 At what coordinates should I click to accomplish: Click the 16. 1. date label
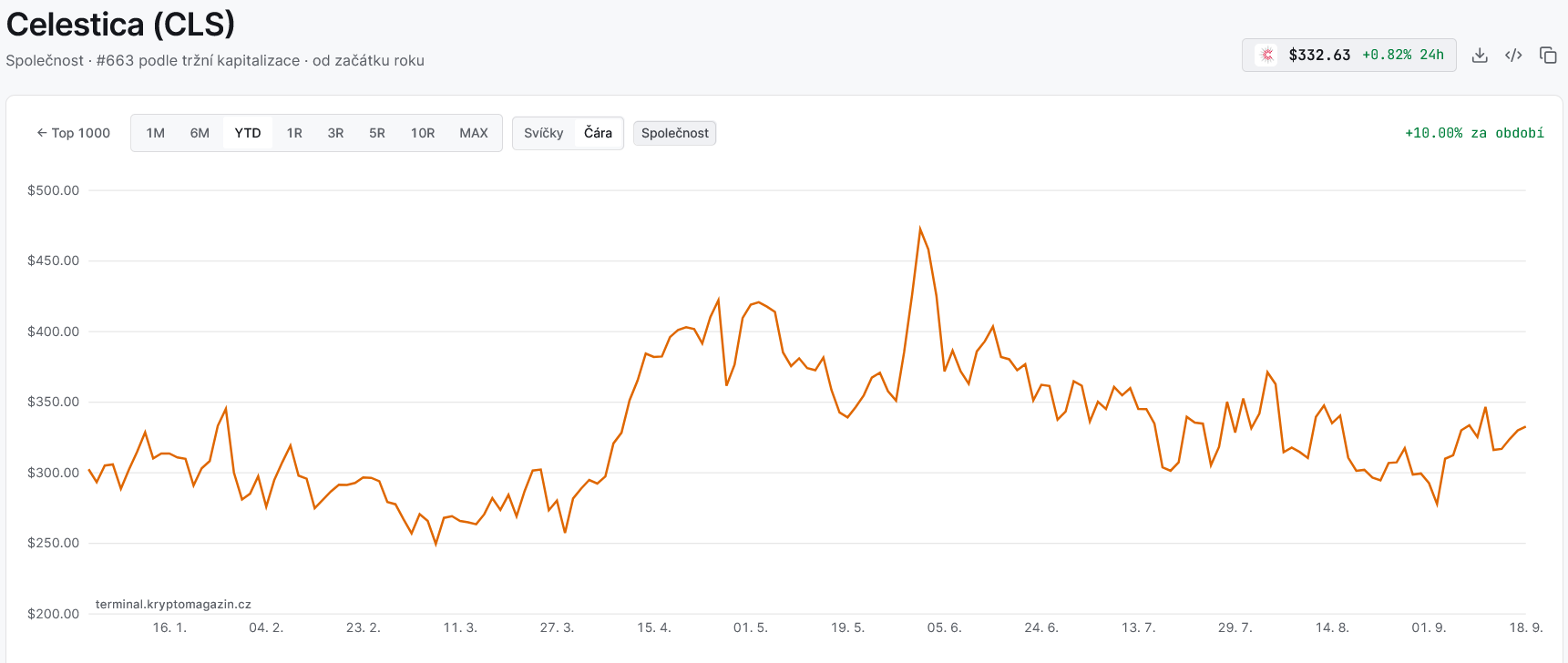coord(169,627)
